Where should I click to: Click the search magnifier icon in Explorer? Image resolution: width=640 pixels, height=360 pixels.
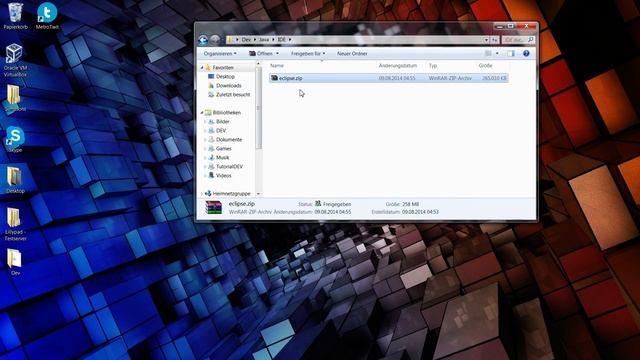pyautogui.click(x=530, y=40)
